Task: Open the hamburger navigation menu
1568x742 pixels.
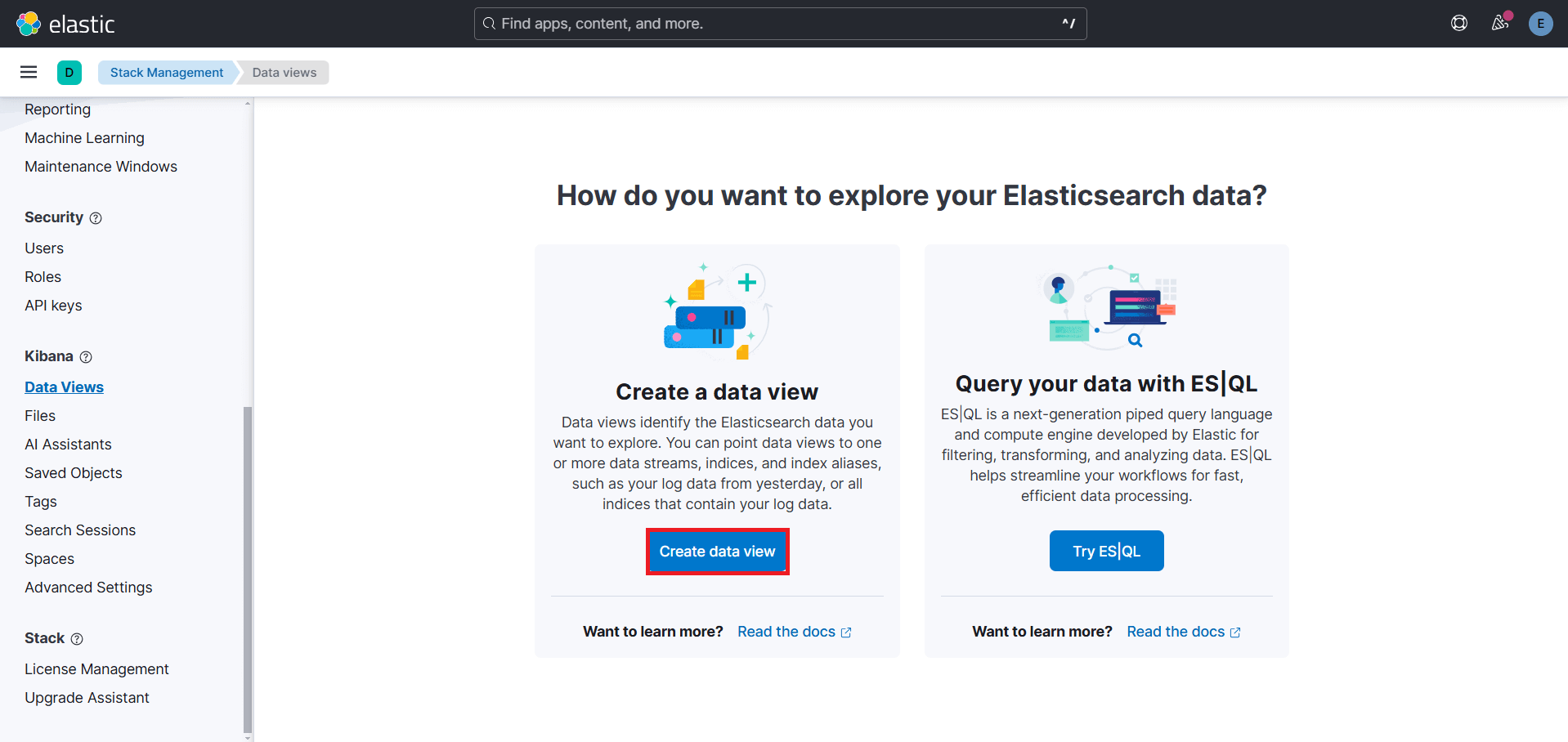Action: tap(28, 72)
